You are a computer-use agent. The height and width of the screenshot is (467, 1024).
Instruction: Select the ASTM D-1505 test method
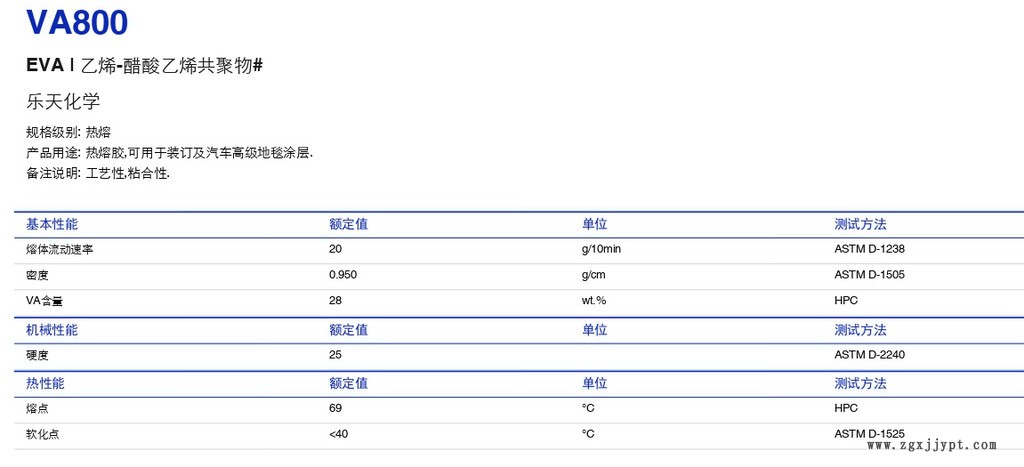(869, 275)
